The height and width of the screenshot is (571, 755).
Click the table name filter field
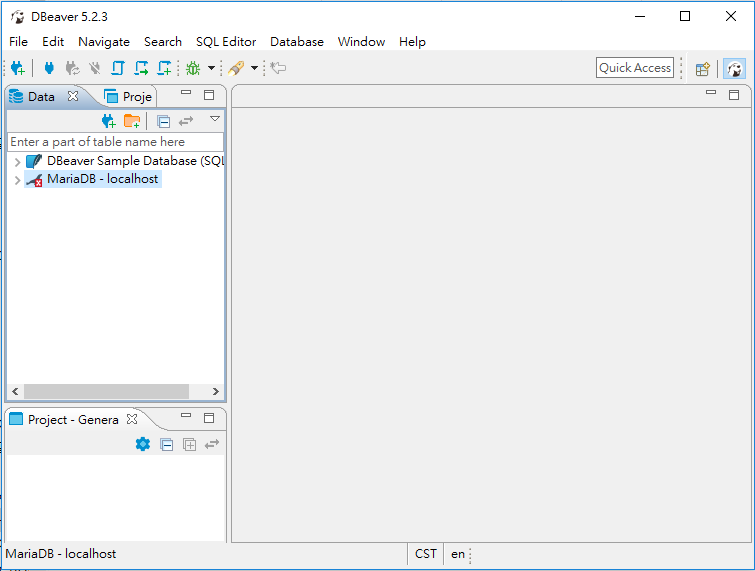pos(116,142)
